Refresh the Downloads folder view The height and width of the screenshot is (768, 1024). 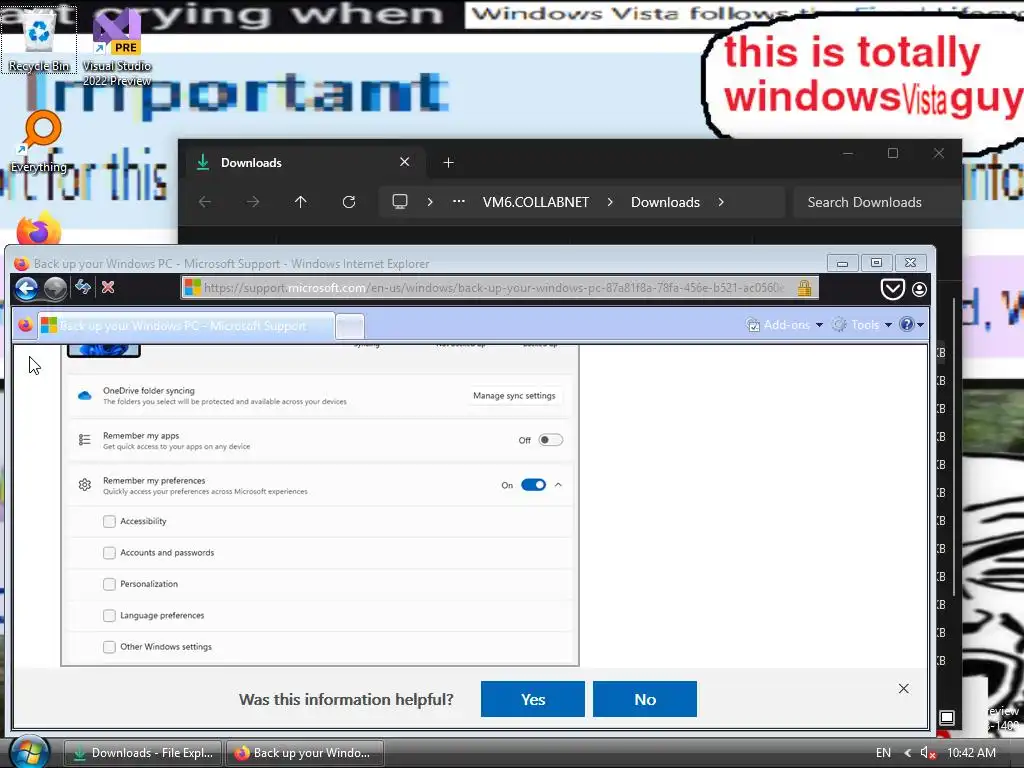(349, 202)
